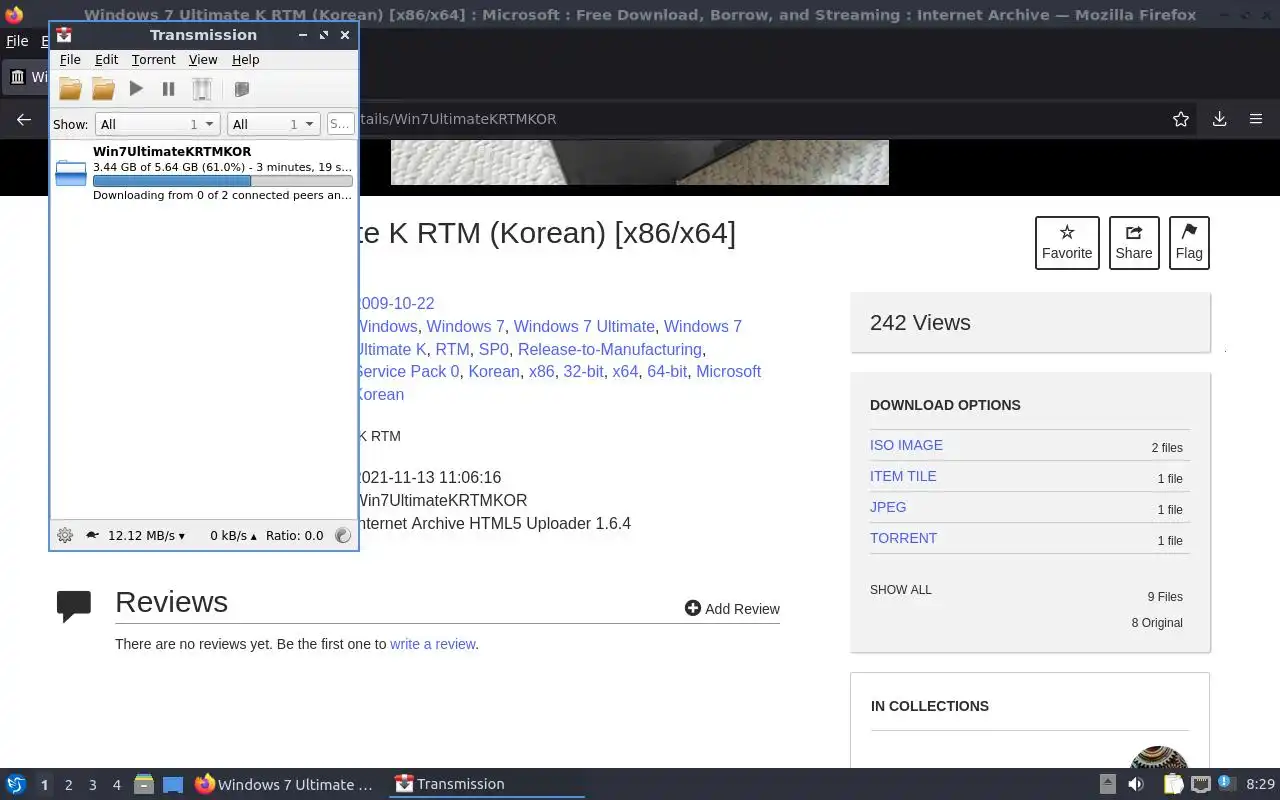Click the removable media eject tray icon
Viewport: 1280px width, 800px height.
1107,784
